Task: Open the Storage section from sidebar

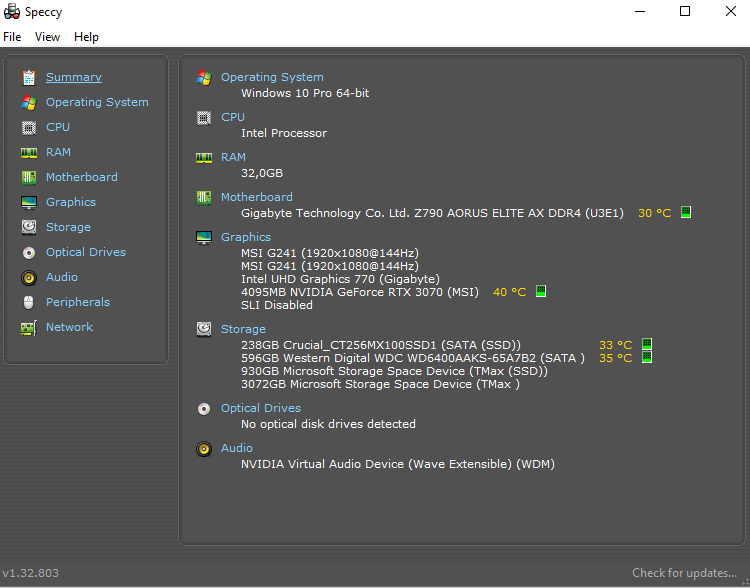Action: (x=68, y=227)
